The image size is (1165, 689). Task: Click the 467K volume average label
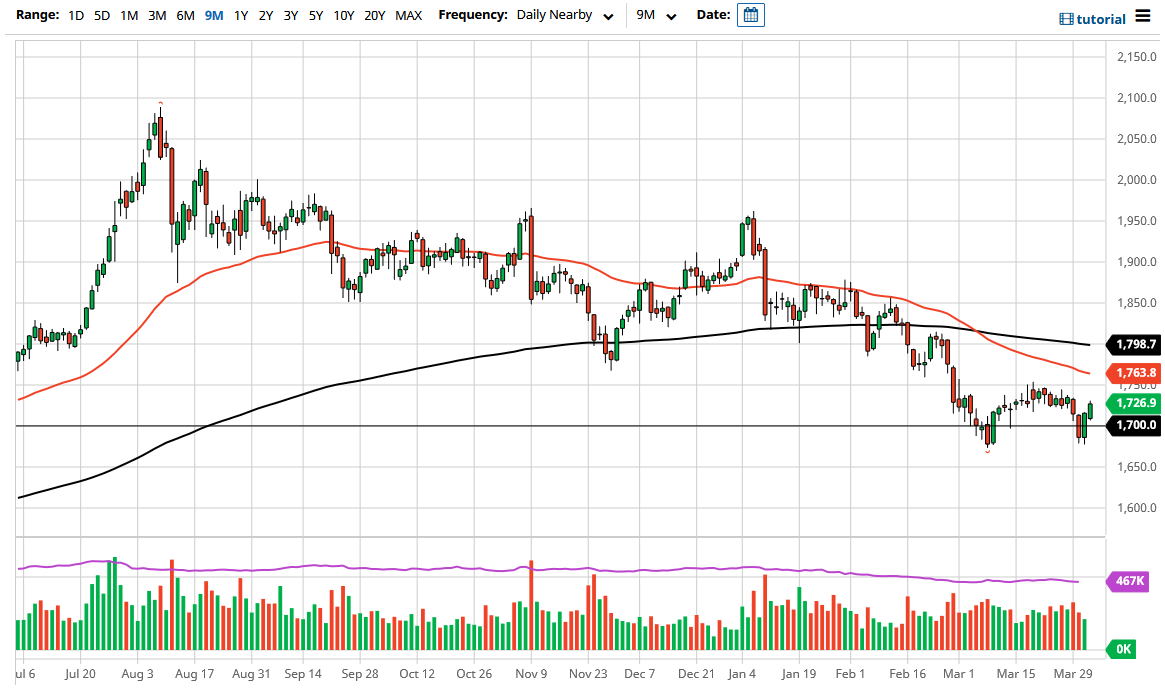[x=1129, y=580]
